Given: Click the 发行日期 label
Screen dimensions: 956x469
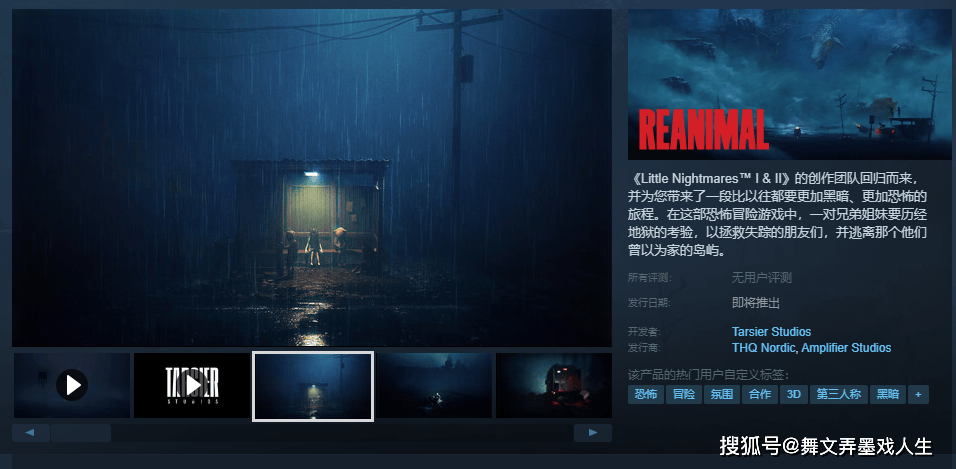Looking at the screenshot, I should click(649, 302).
